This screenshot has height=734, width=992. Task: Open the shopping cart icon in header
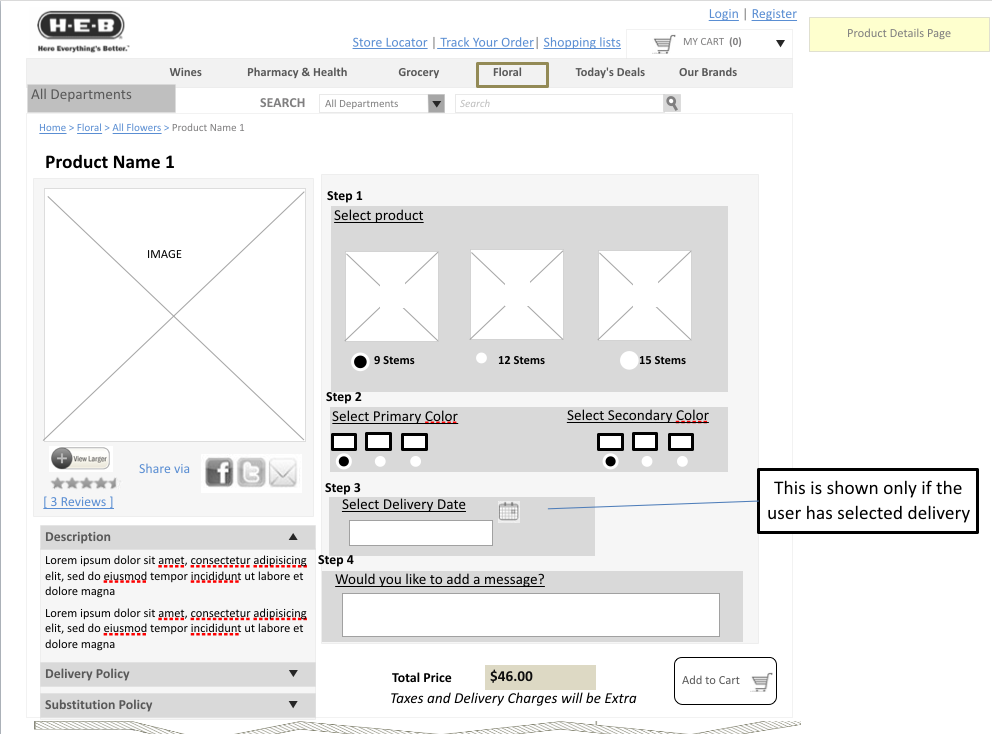coord(664,44)
